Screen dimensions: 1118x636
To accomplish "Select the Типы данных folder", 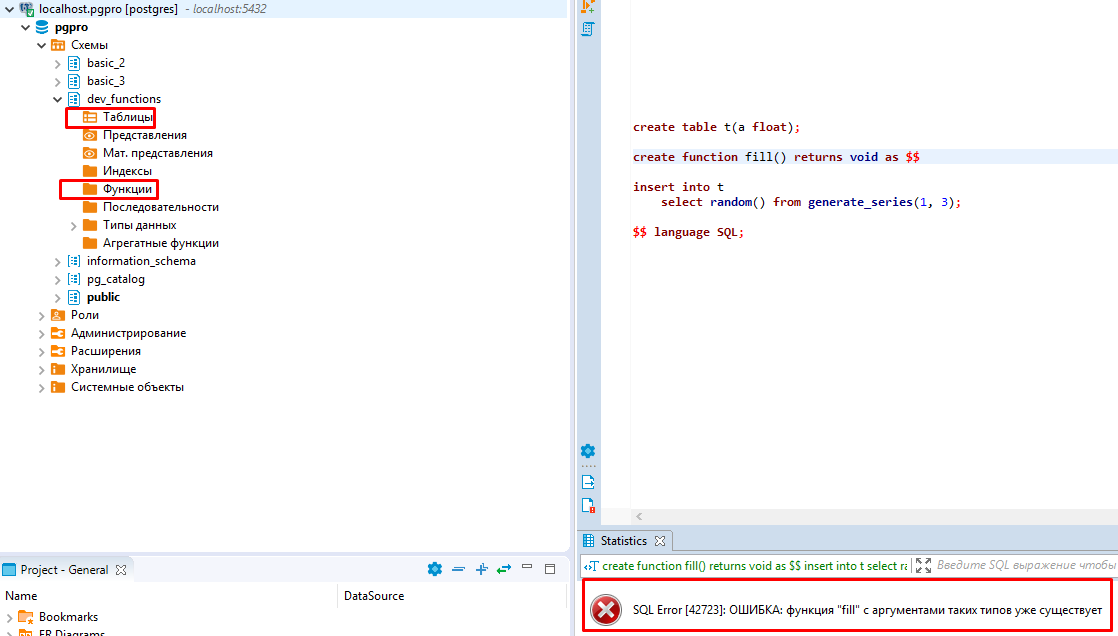I will click(139, 225).
